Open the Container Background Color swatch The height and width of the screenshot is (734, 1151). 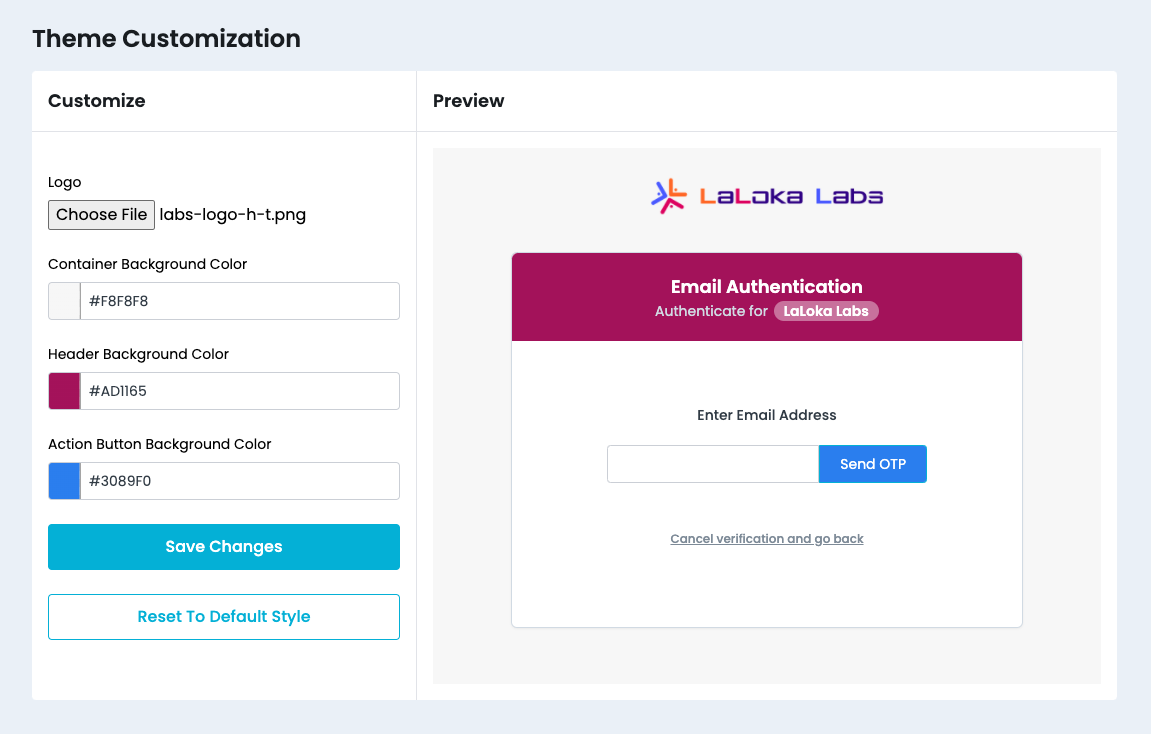(64, 301)
